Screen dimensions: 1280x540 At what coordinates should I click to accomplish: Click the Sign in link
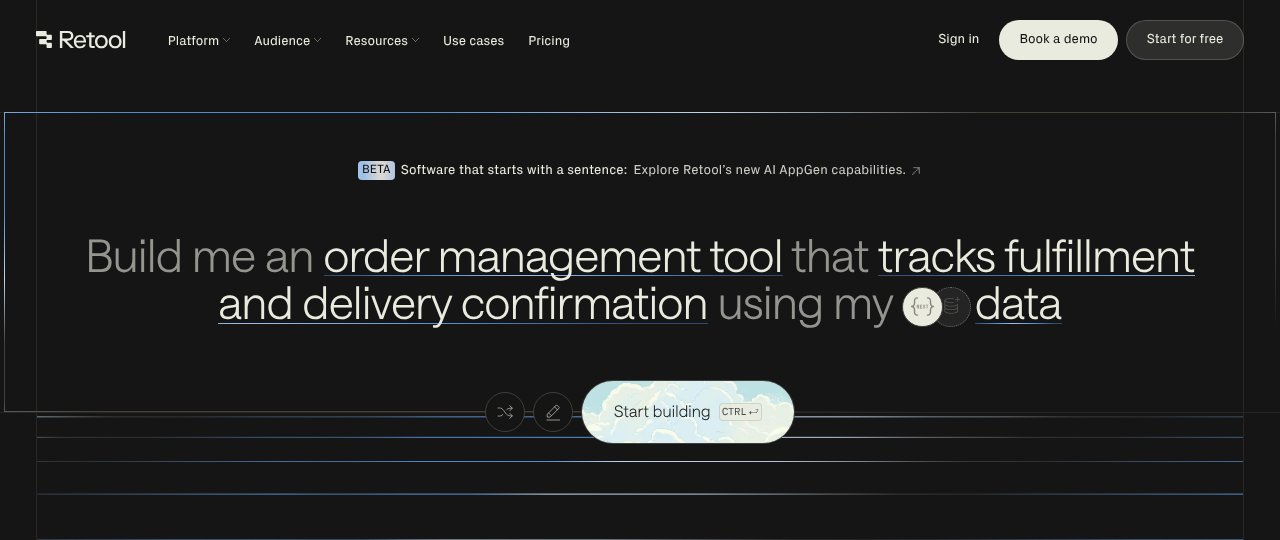(958, 39)
